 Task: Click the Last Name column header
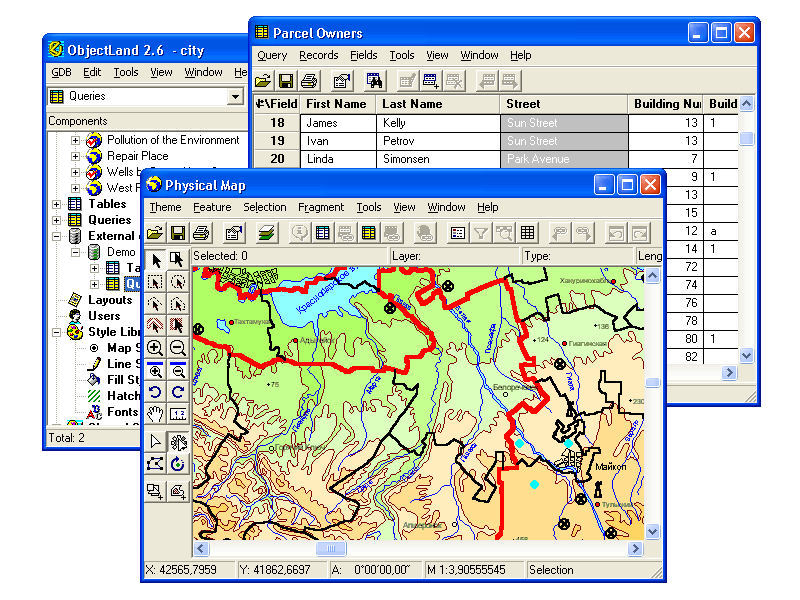[411, 104]
